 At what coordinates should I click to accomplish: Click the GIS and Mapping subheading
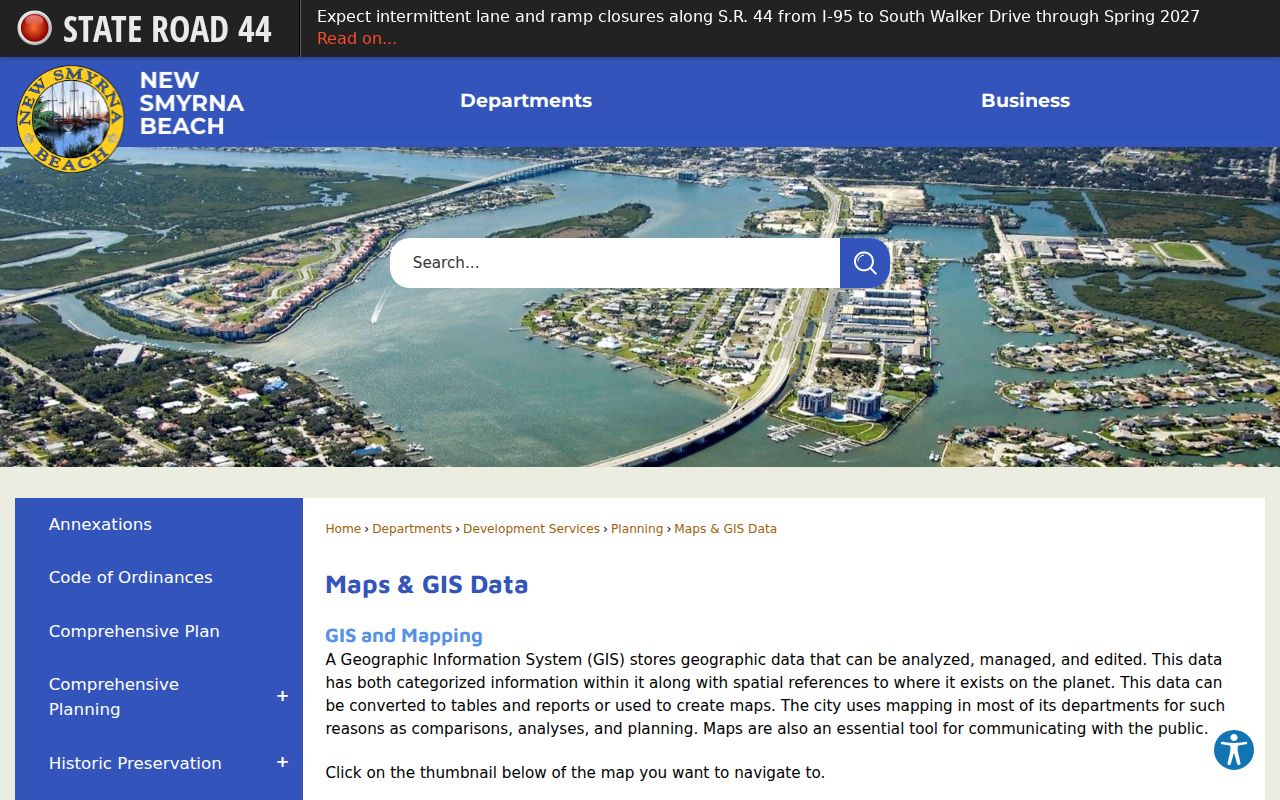click(x=404, y=635)
